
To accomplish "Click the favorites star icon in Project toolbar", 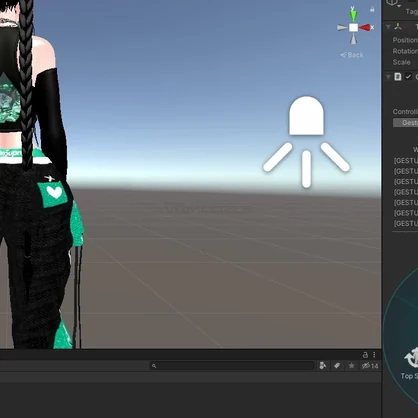I will (x=351, y=366).
